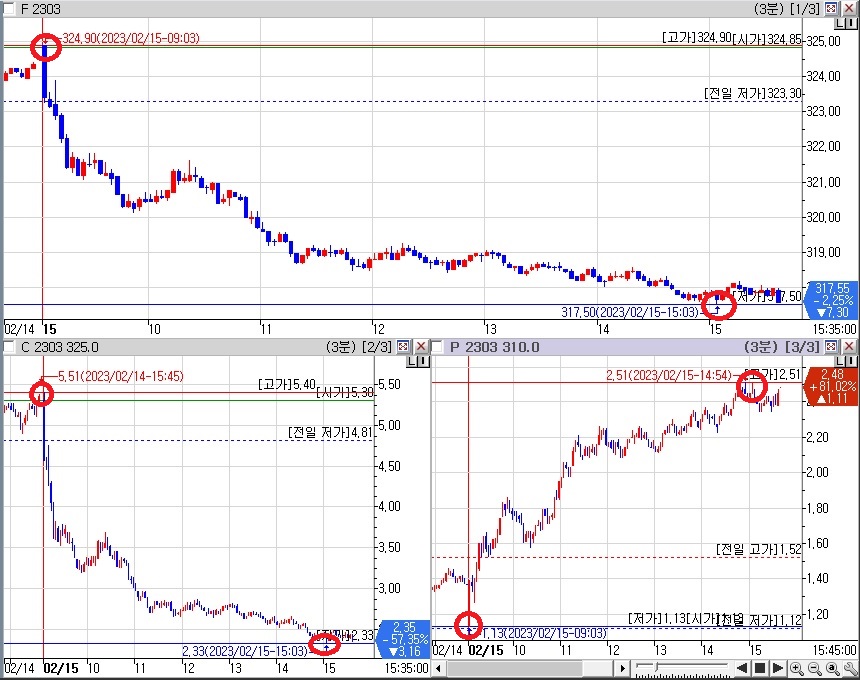Click the [1/3] indicator on F 2303
The image size is (860, 680).
(805, 9)
